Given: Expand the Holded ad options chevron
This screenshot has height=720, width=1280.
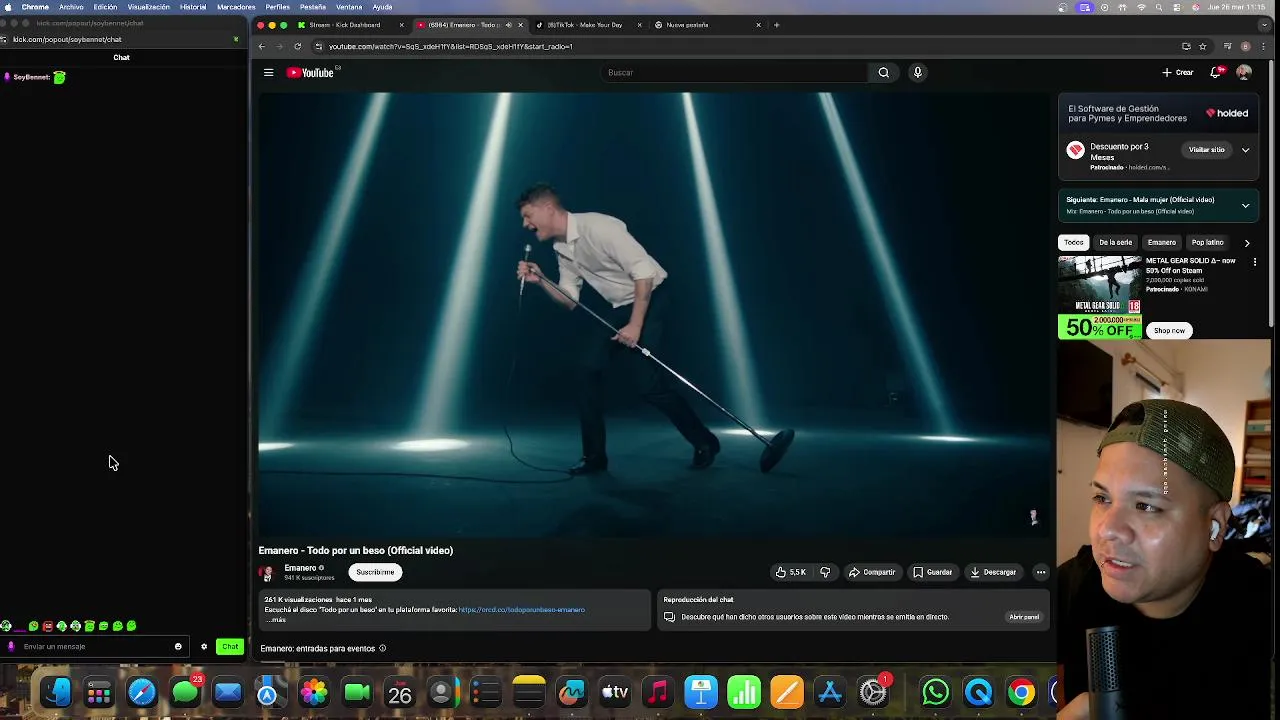Looking at the screenshot, I should point(1245,150).
